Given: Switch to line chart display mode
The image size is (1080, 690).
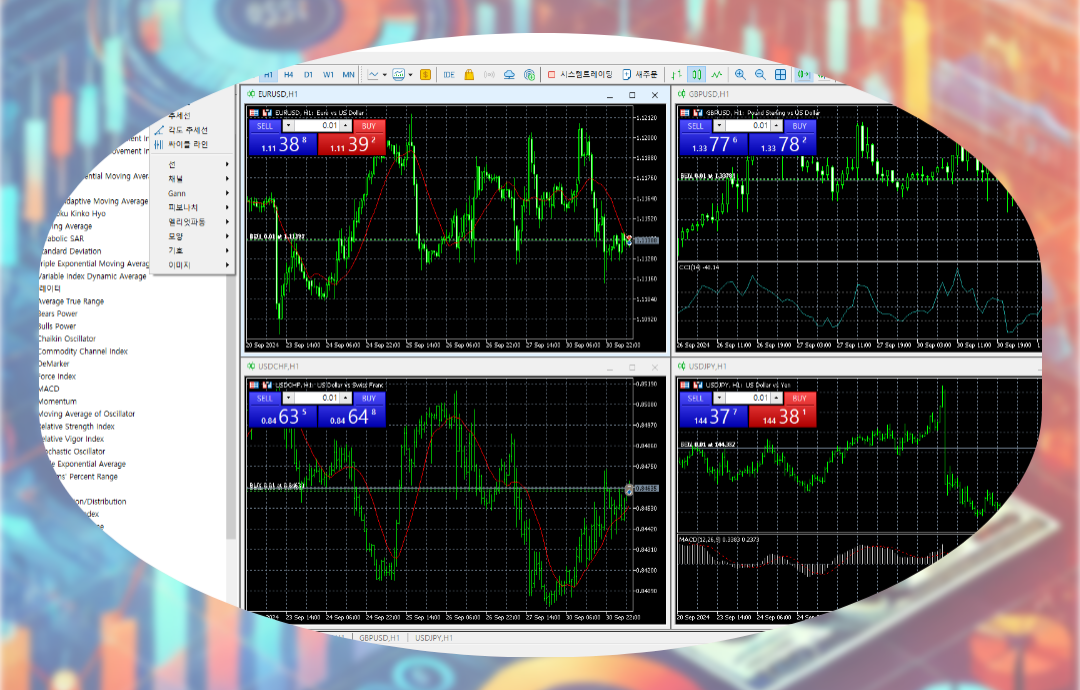Looking at the screenshot, I should [x=716, y=74].
